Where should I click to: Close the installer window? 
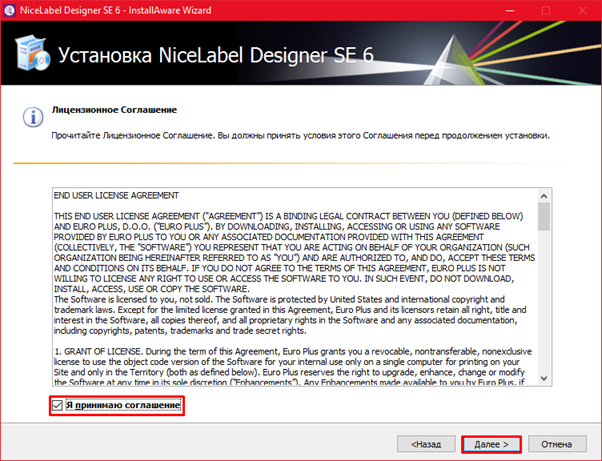582,10
